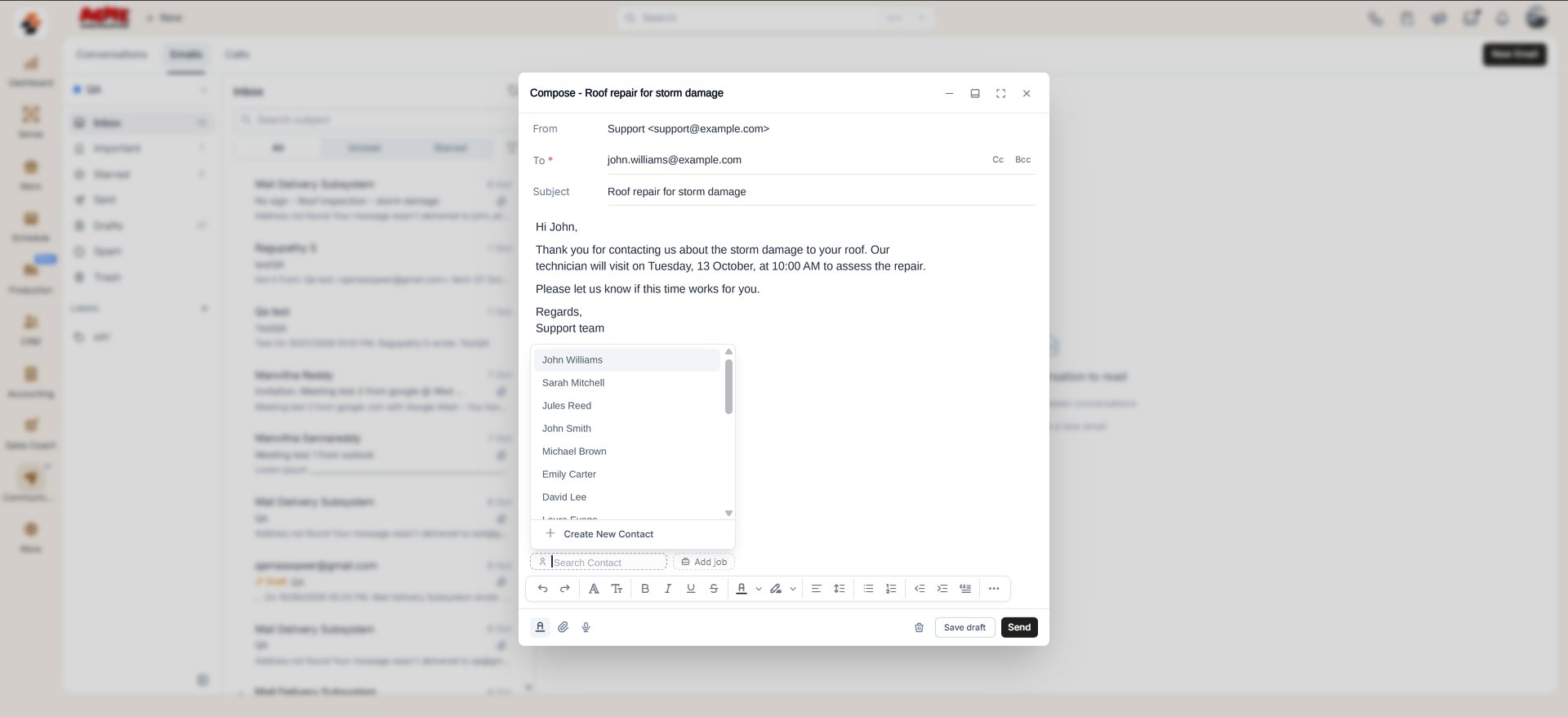Select Sarah Mitchell from contact list
Screen dimensions: 1568x717
point(627,383)
